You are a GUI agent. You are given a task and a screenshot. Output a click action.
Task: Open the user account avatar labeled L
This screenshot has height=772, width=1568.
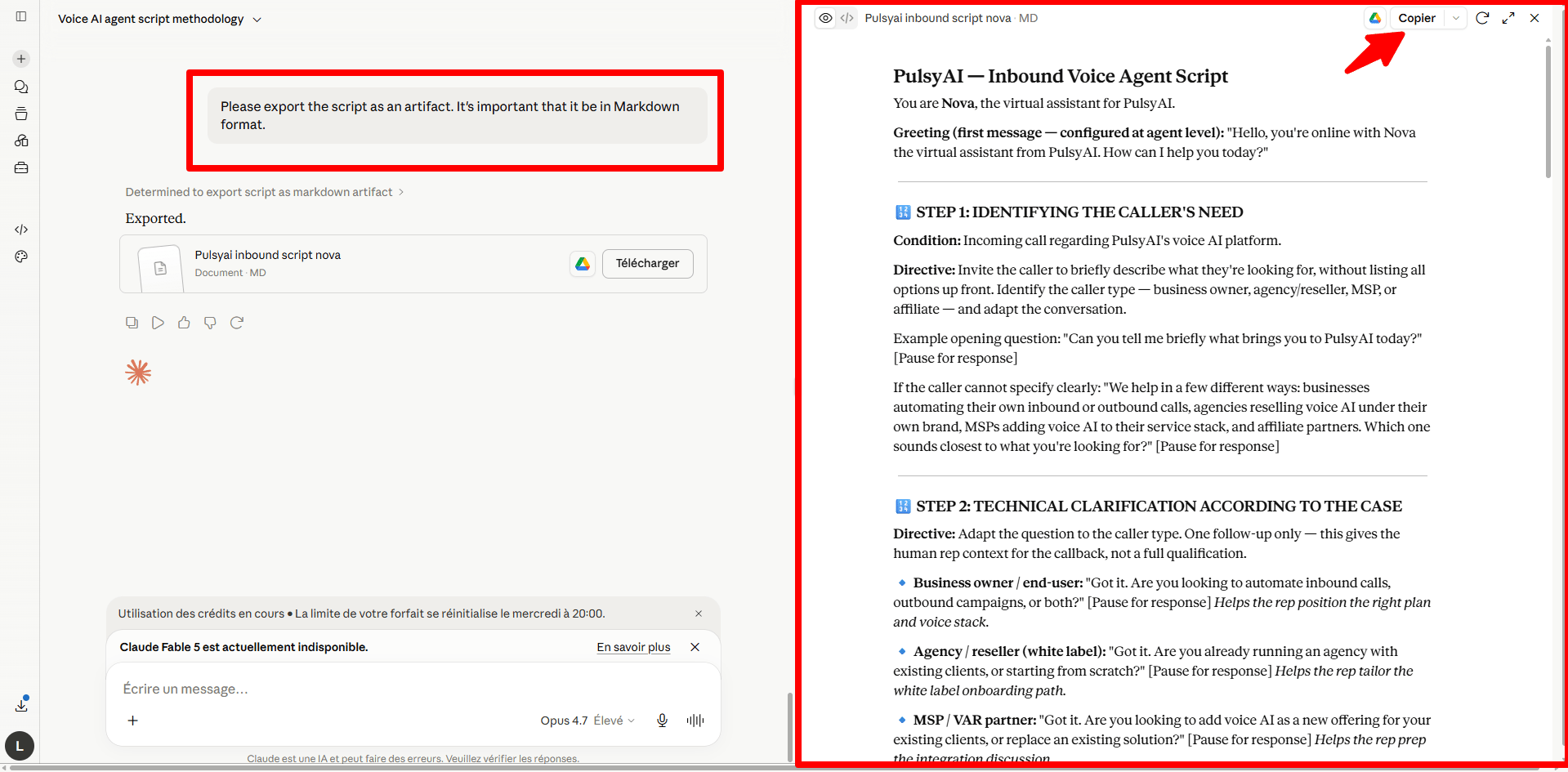point(20,746)
